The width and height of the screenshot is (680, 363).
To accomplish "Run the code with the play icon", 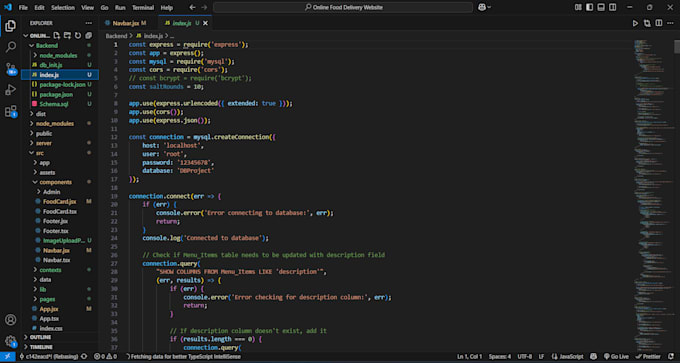I will (635, 23).
